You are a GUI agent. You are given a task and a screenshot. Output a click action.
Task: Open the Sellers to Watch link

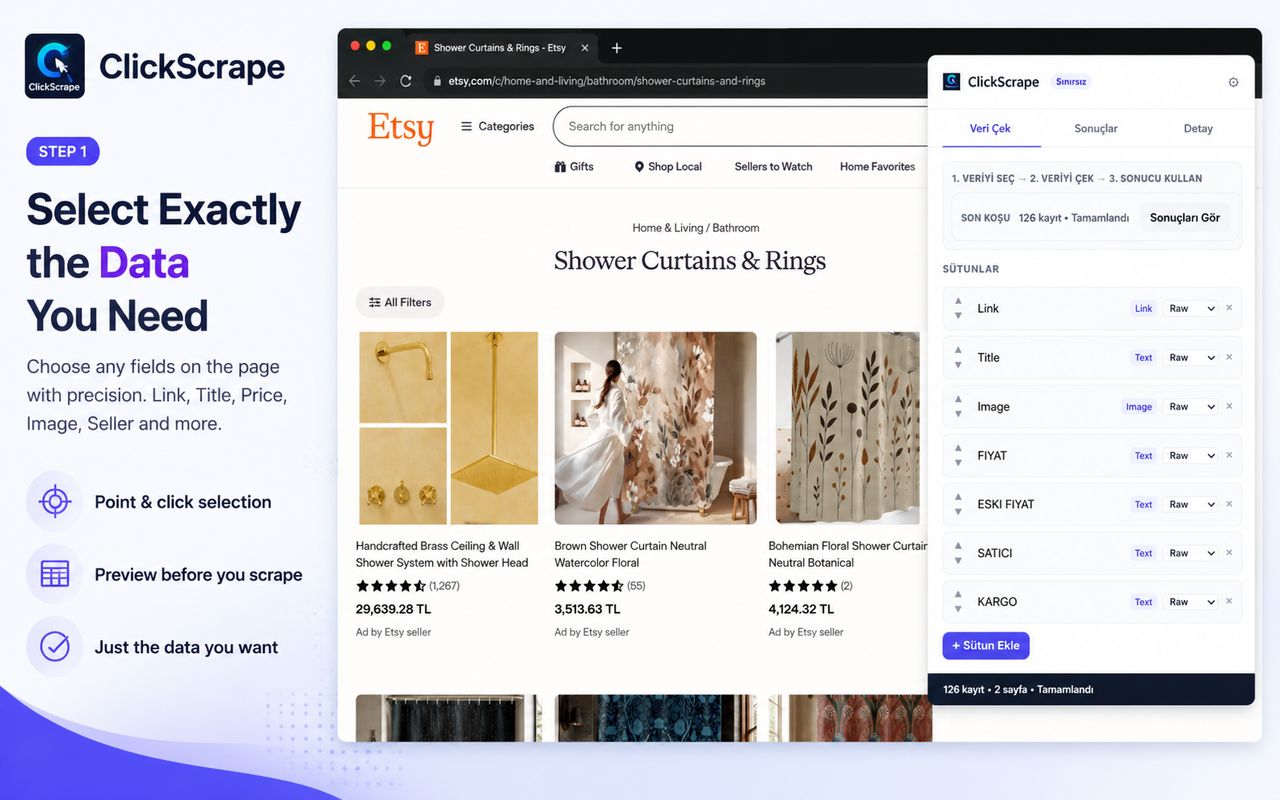[x=773, y=167]
